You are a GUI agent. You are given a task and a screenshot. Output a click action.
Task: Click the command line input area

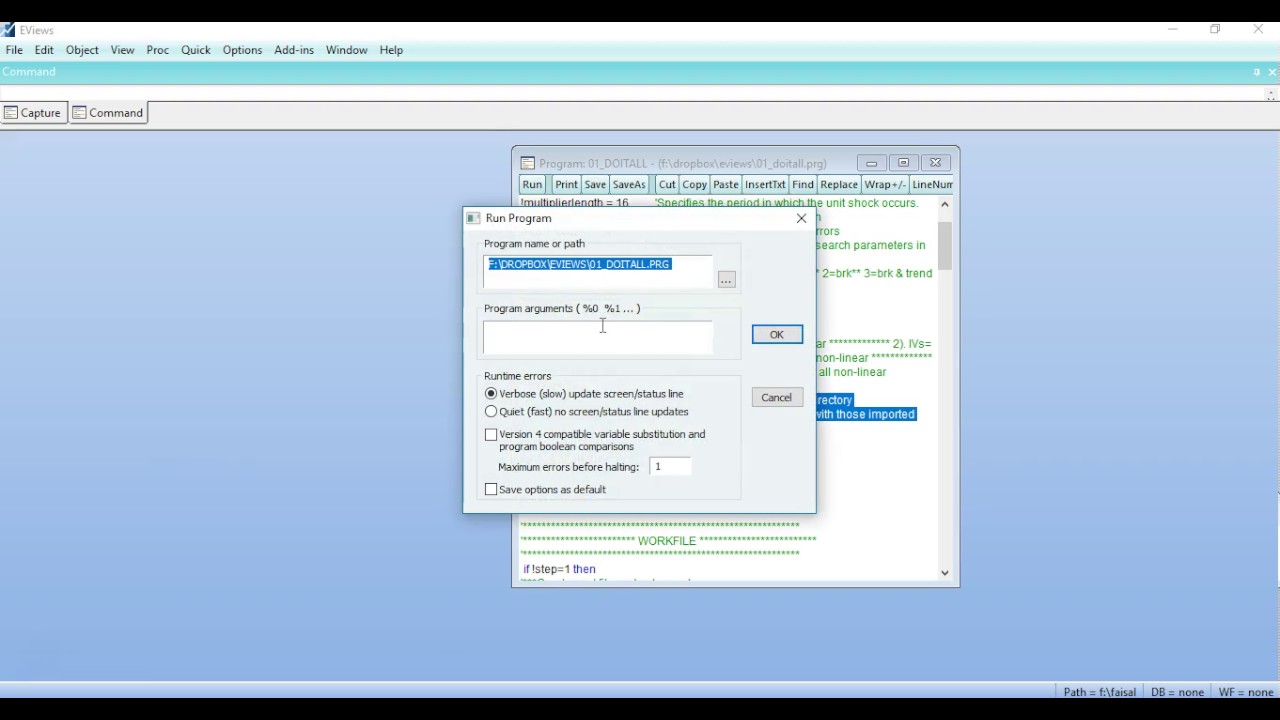(630, 94)
